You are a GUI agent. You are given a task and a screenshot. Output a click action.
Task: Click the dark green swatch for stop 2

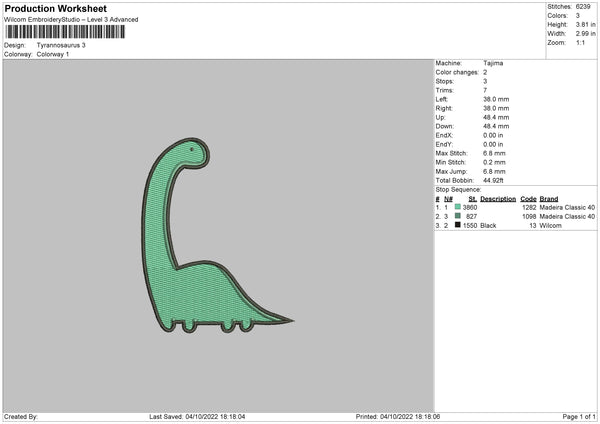(x=457, y=216)
